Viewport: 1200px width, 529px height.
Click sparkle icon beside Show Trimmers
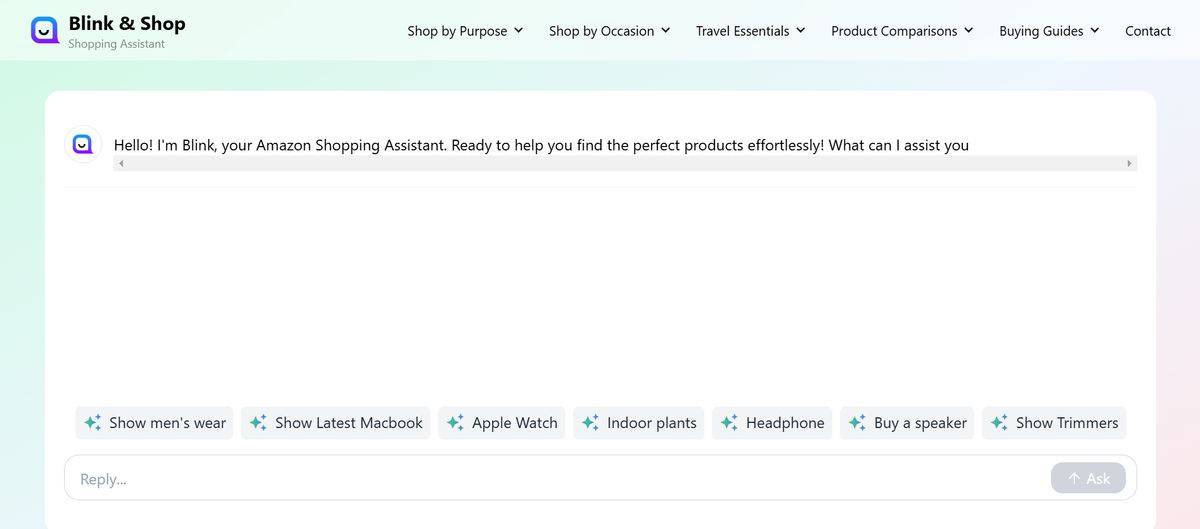(x=999, y=423)
